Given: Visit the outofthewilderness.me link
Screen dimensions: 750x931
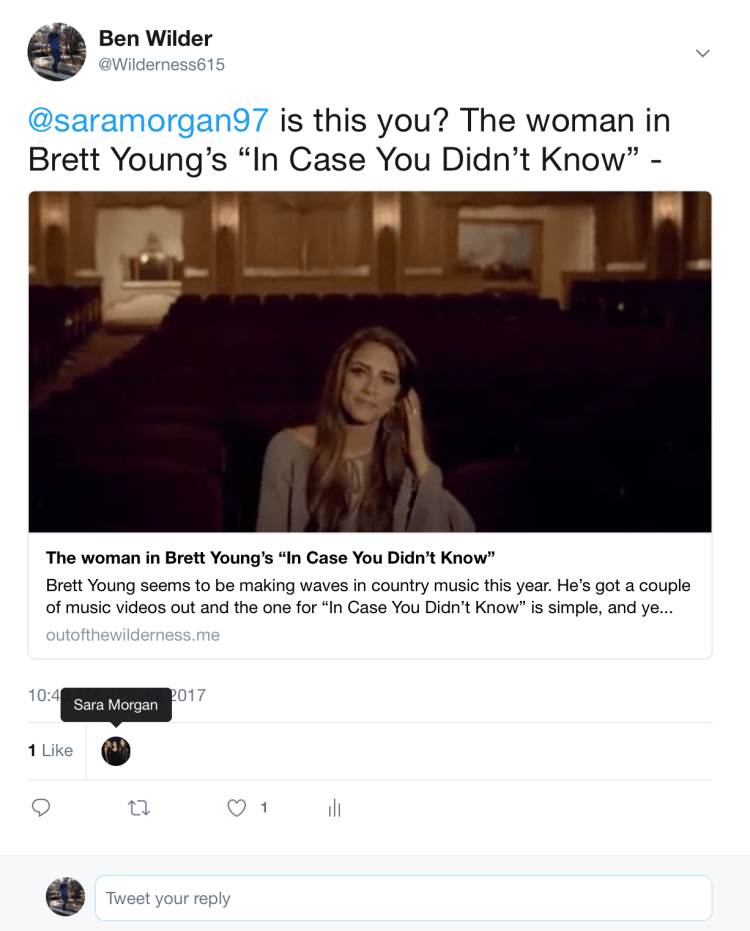Looking at the screenshot, I should click(x=132, y=634).
